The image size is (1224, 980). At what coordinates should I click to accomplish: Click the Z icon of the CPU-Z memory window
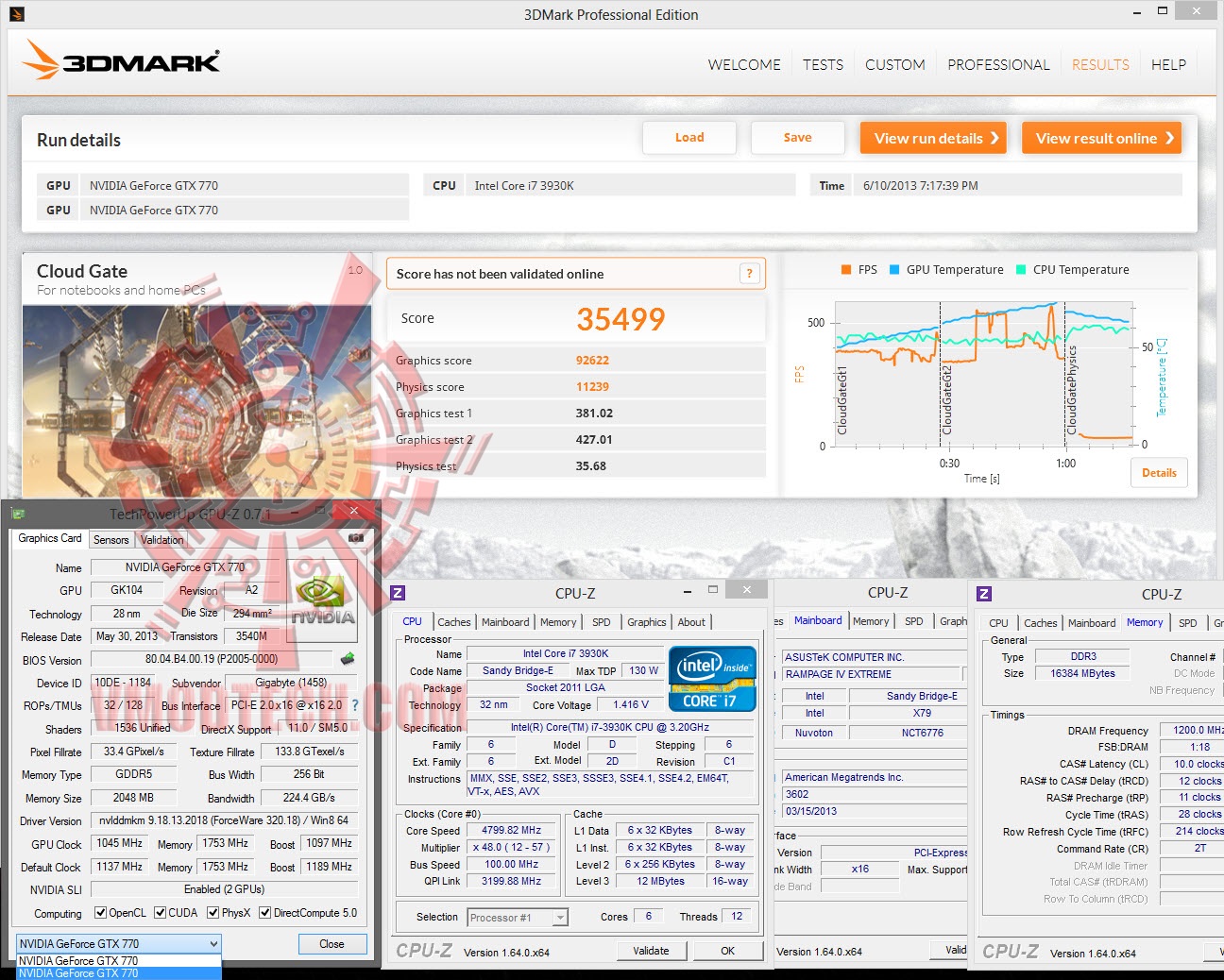(984, 594)
